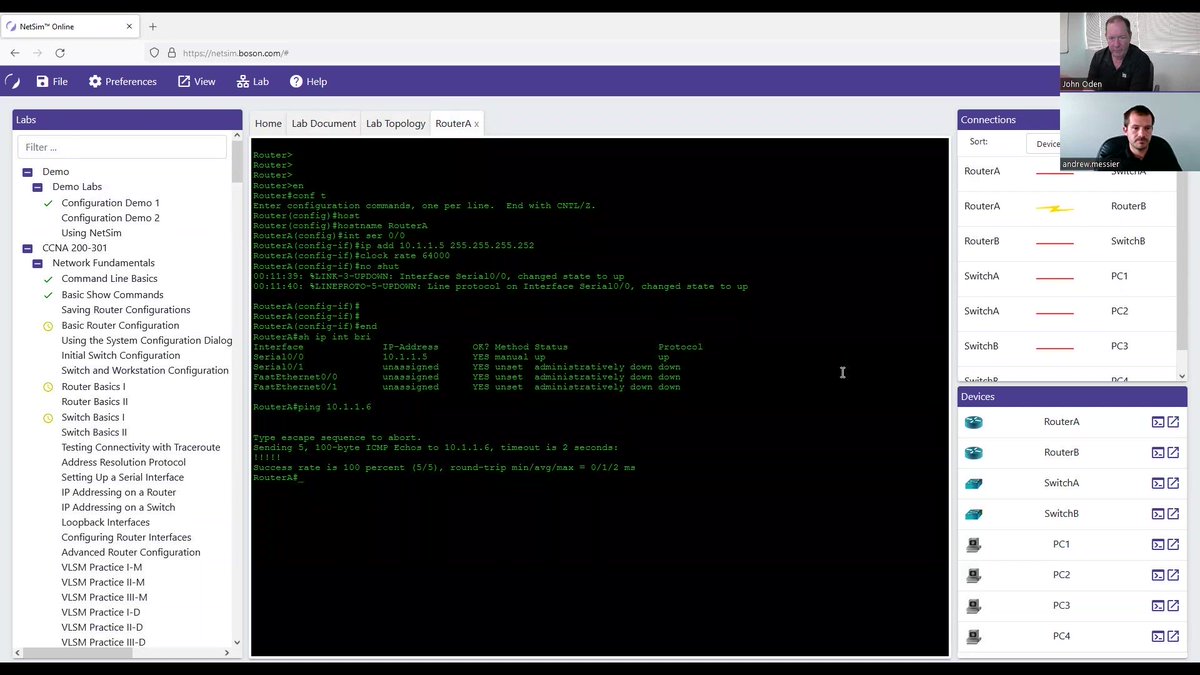Open Router Basics I lab
Screen dimensions: 1200x675
[x=93, y=387]
